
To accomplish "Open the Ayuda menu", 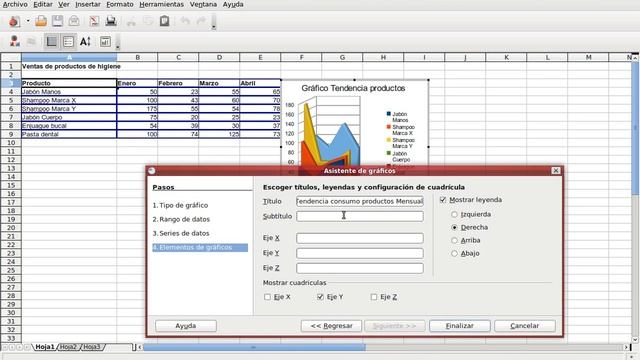I will point(233,4).
